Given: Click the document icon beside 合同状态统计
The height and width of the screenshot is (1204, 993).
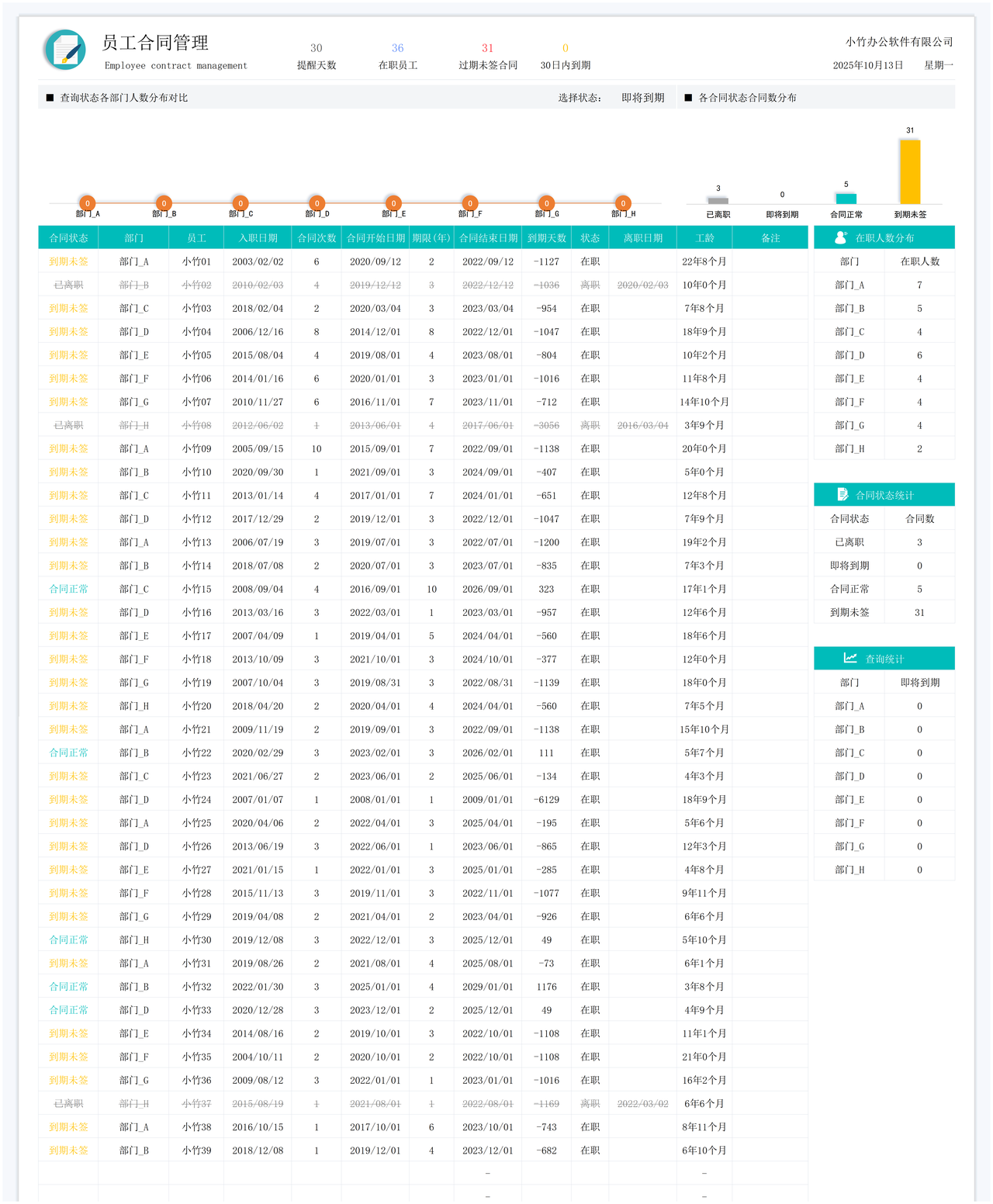Looking at the screenshot, I should point(842,495).
